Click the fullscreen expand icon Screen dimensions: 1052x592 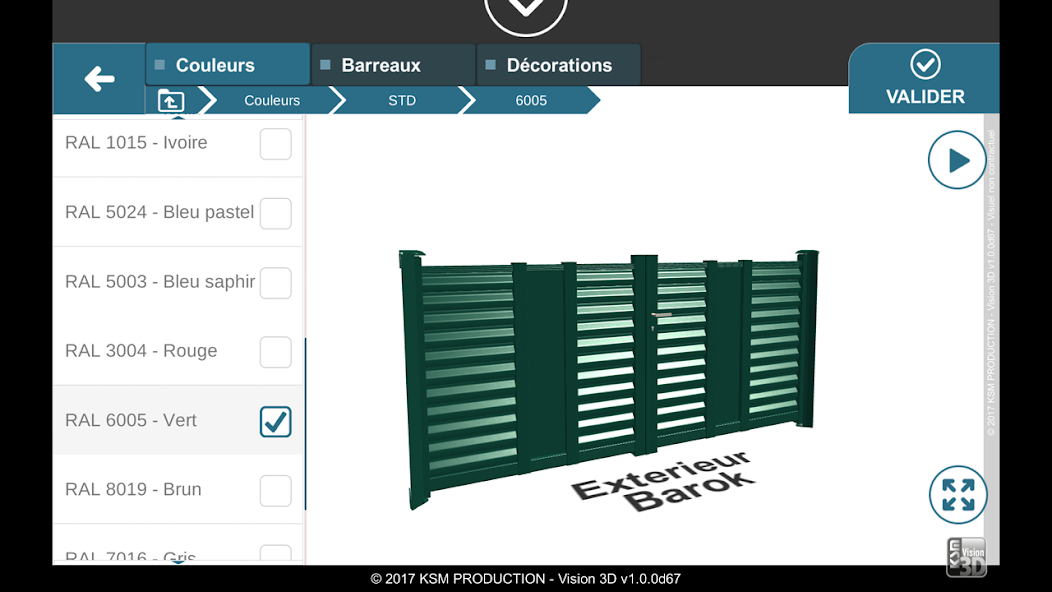click(x=957, y=495)
